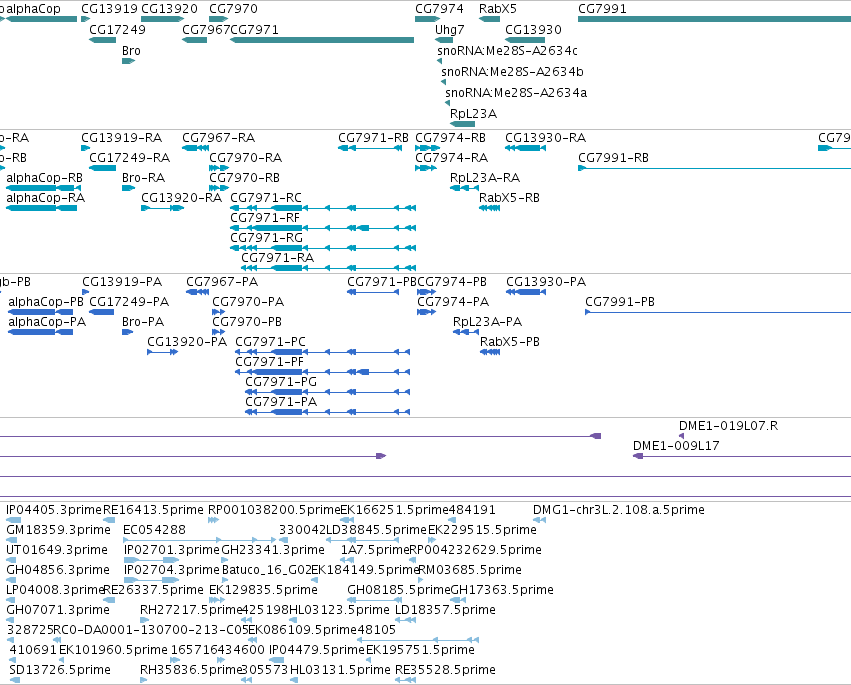
Task: Click the CG7970 gene name
Action: click(233, 9)
